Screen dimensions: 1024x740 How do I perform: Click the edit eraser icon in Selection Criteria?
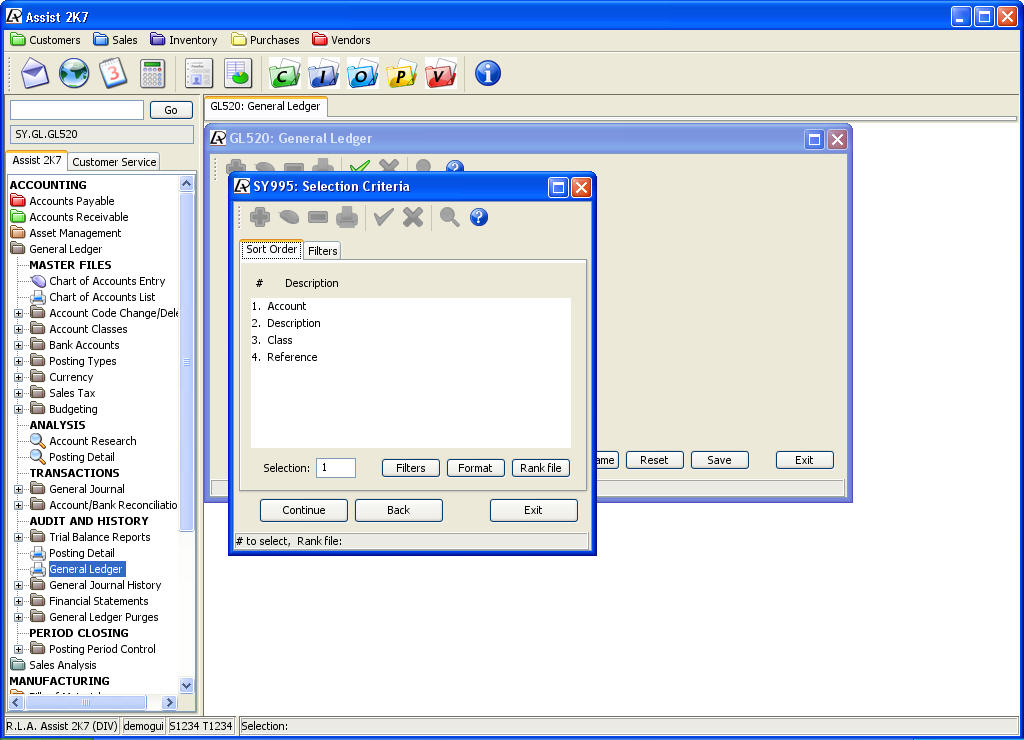[289, 217]
